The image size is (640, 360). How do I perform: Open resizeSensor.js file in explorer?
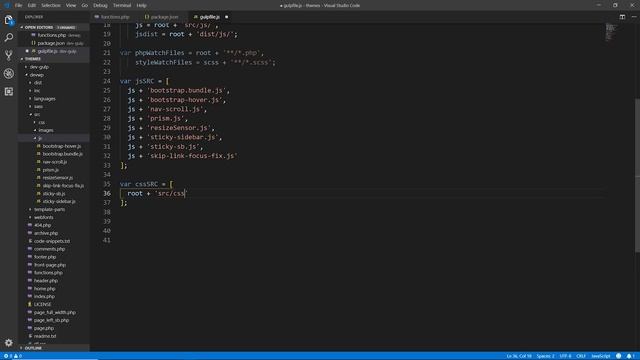click(53, 178)
